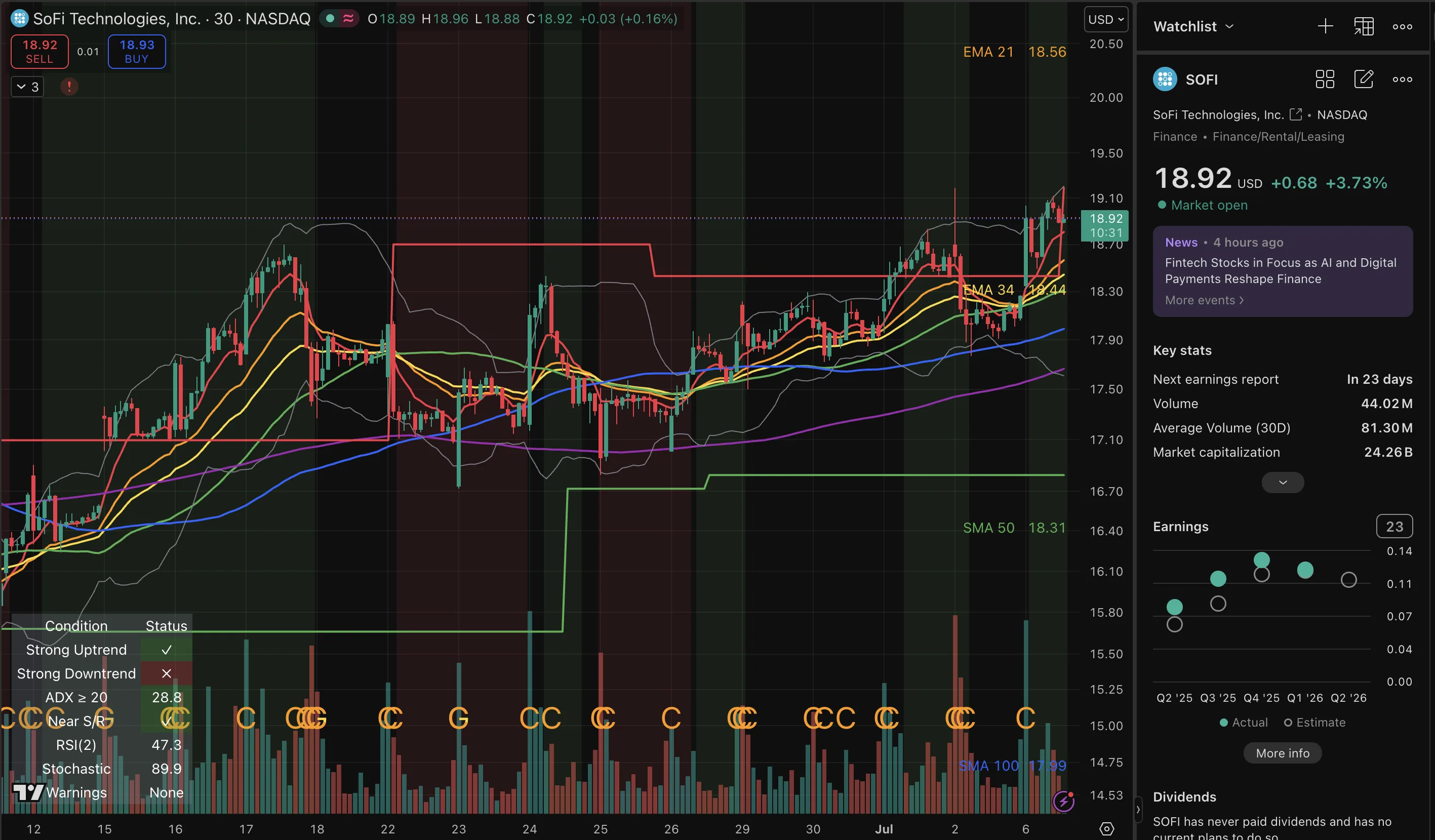1435x840 pixels.
Task: Click the Average Volume (30D) value 81.30 M
Action: point(1386,428)
